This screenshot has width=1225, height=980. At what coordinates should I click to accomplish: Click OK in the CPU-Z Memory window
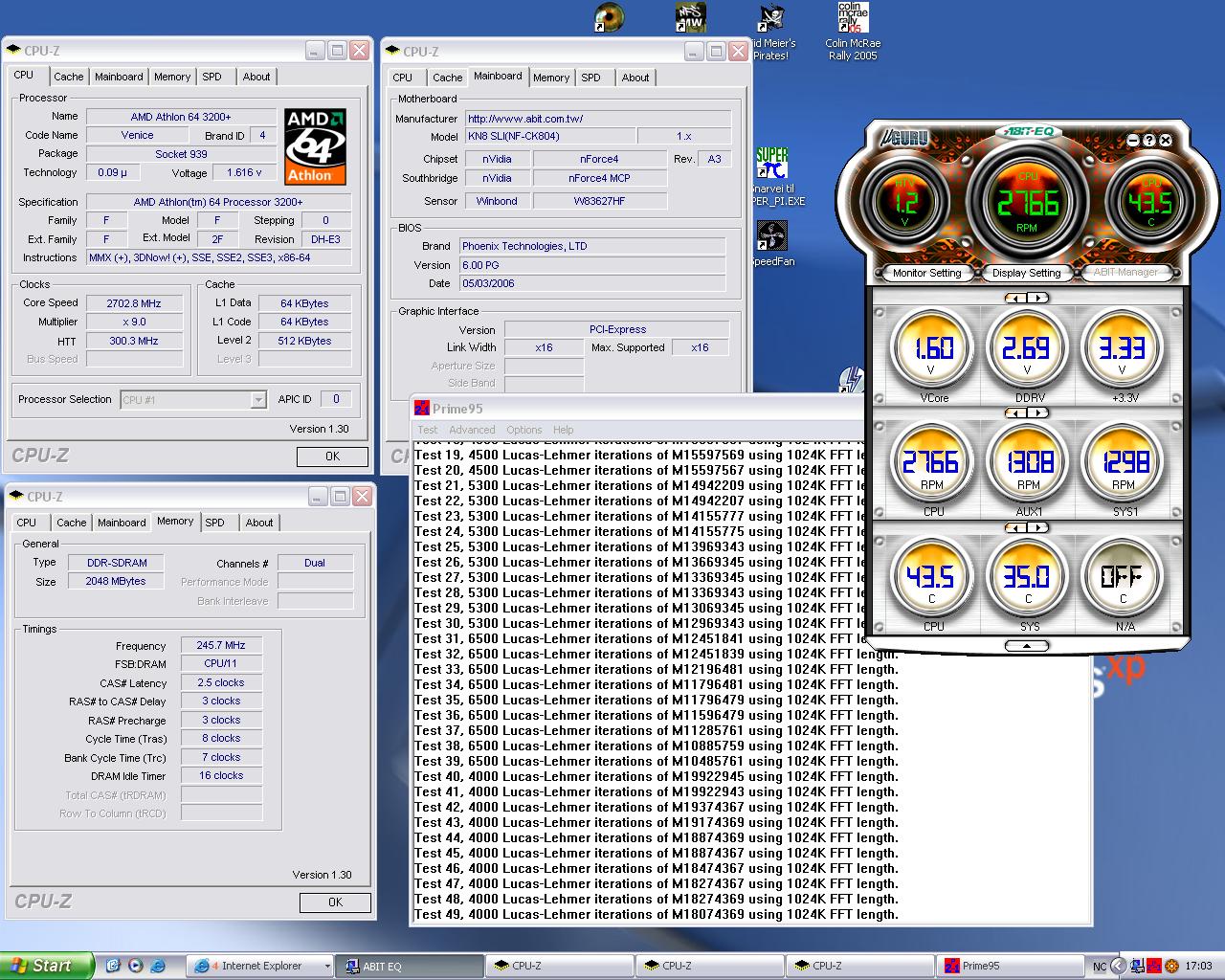[x=335, y=902]
